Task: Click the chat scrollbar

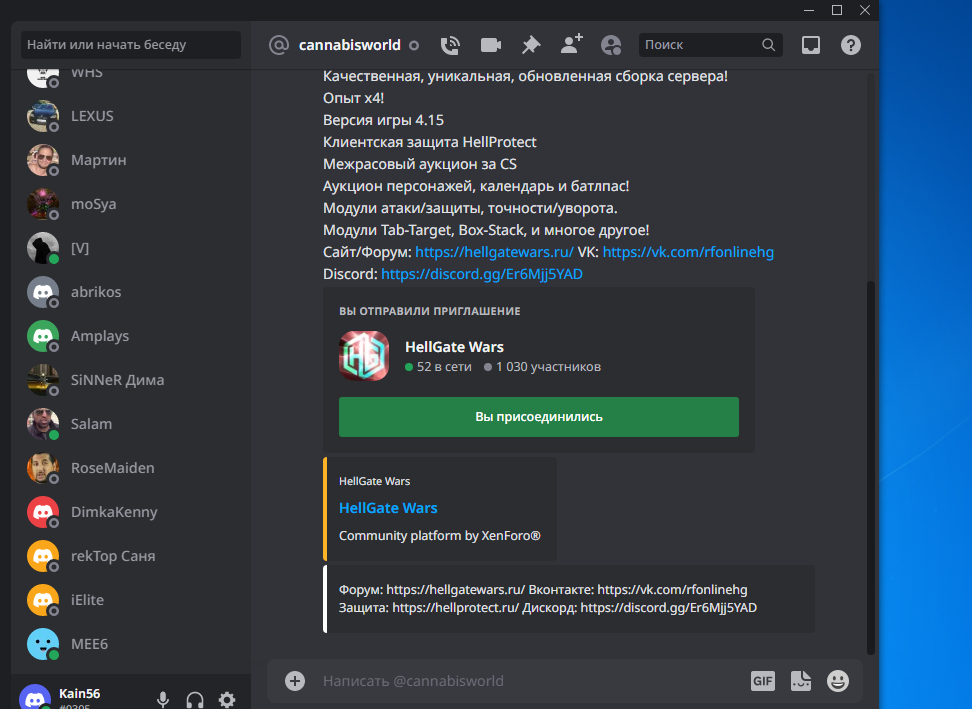Action: [870, 468]
